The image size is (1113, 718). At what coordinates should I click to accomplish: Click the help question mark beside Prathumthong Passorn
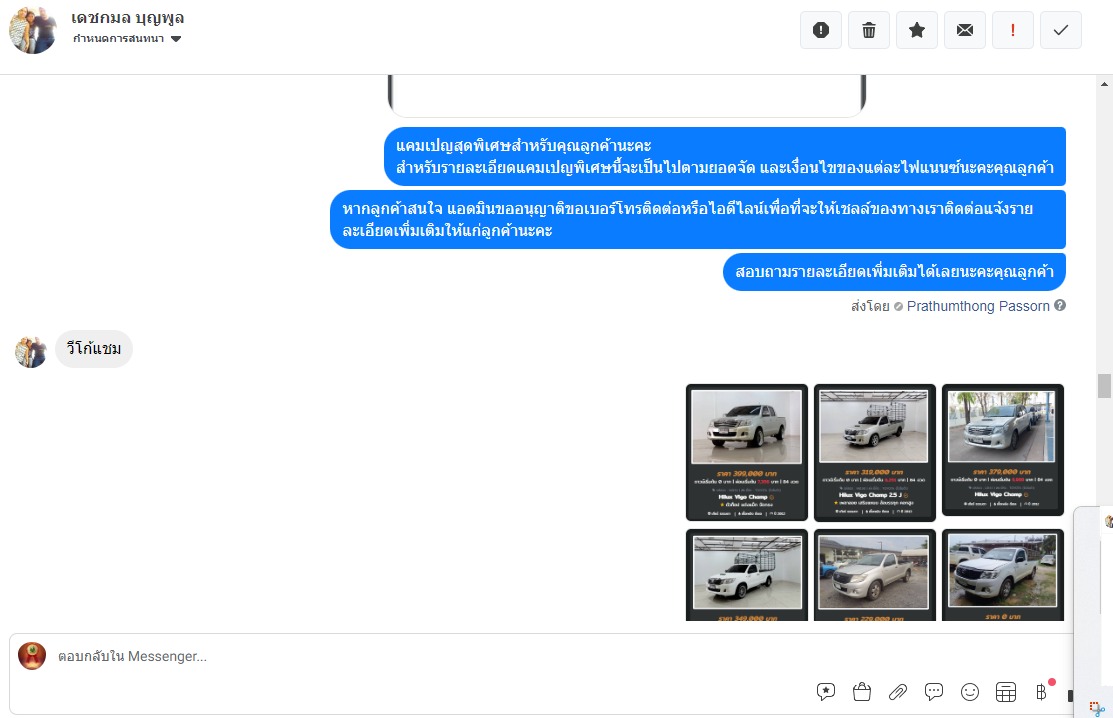pos(1060,305)
